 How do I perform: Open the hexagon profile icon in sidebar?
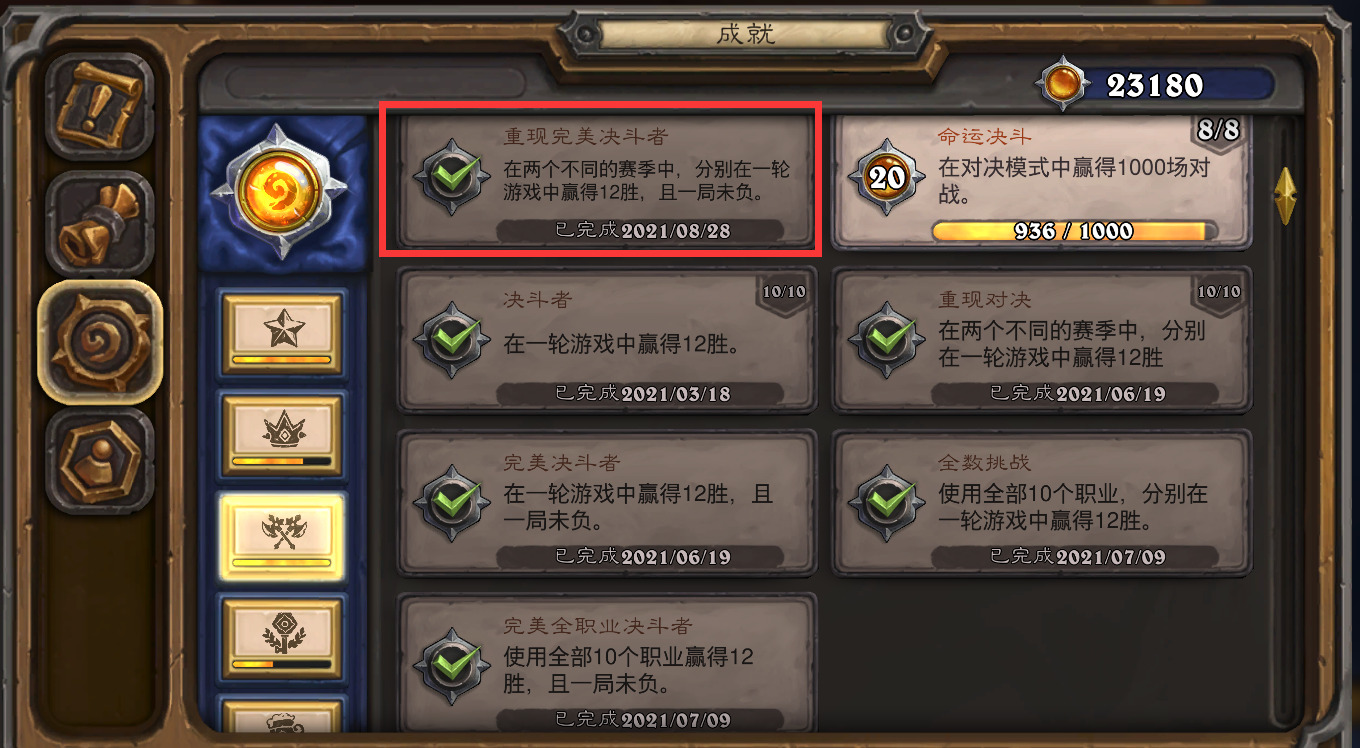(100, 461)
